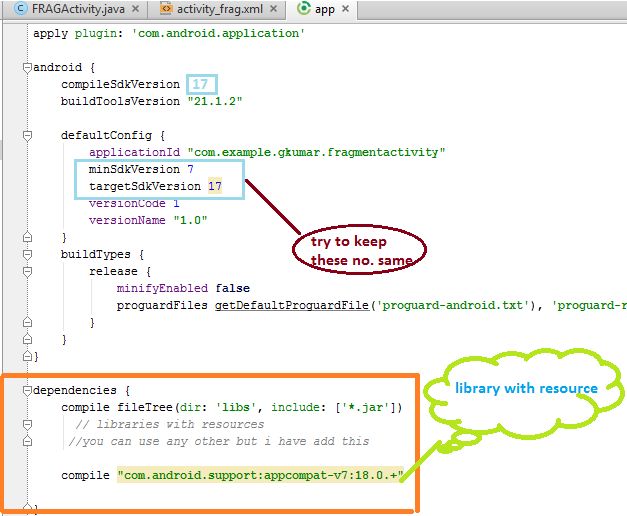Collapse the buildTypes block fold marker

click(x=27, y=255)
